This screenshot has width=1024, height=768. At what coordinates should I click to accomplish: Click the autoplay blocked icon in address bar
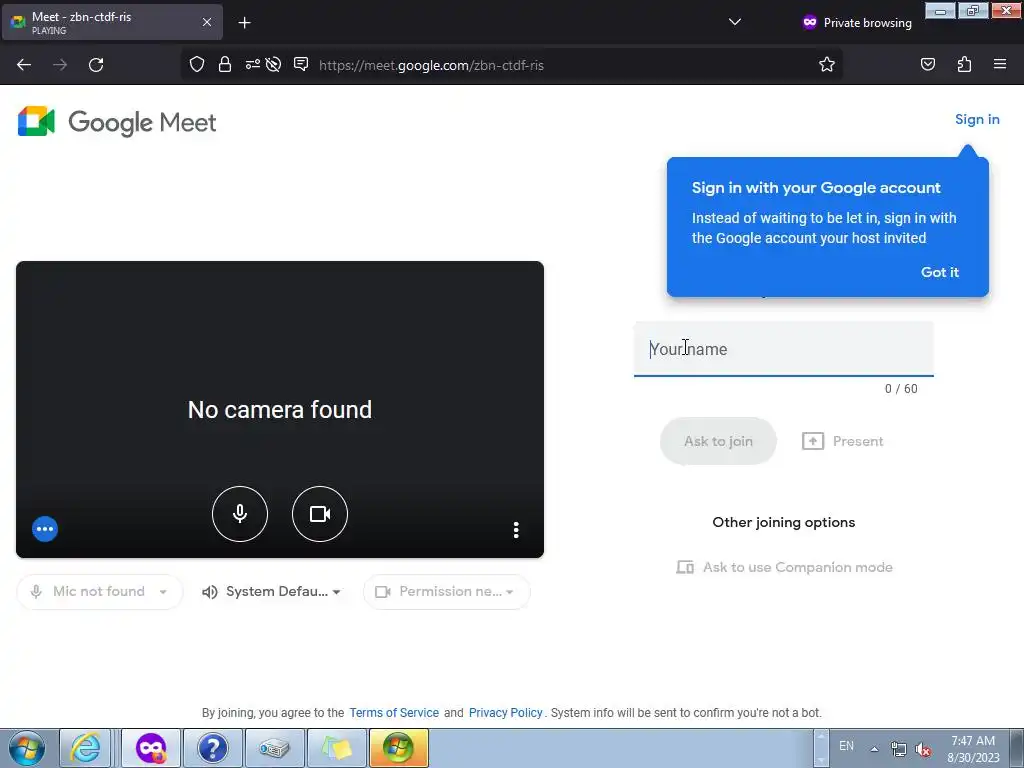274,64
